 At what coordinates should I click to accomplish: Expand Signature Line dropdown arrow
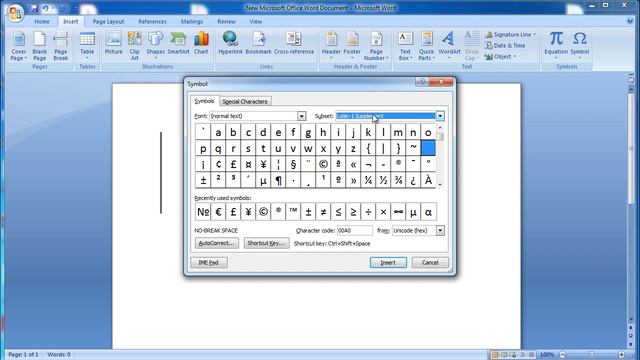pos(534,35)
